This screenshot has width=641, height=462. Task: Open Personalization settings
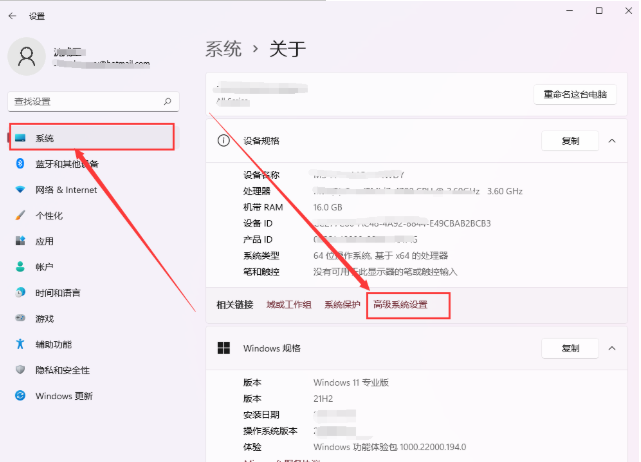click(49, 215)
